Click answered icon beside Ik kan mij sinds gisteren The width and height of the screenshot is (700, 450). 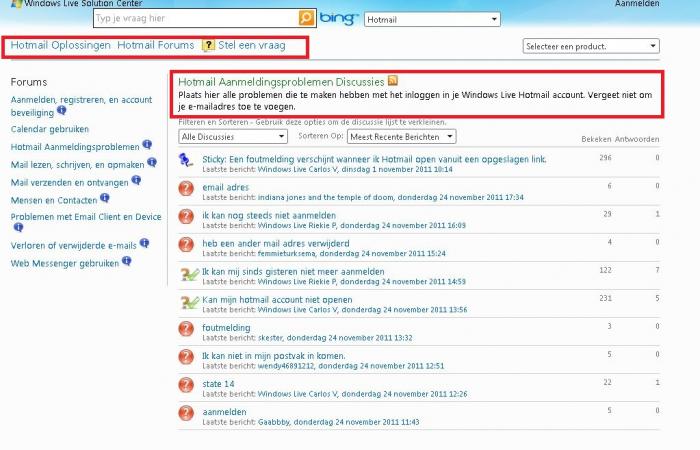(189, 274)
